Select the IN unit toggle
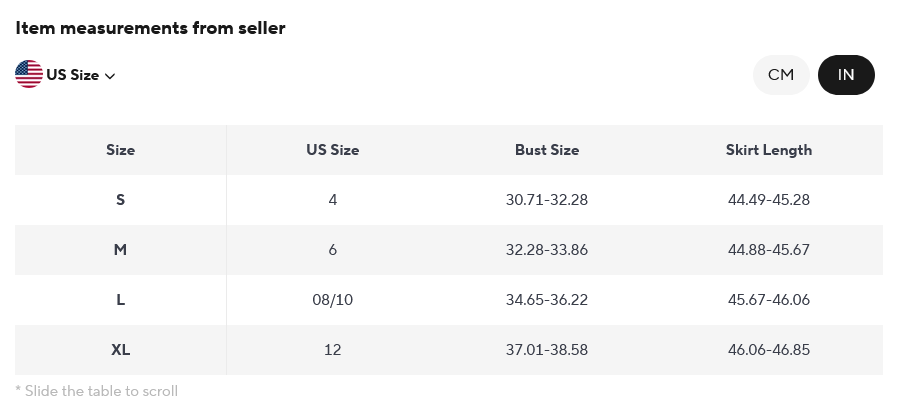This screenshot has height=417, width=897. tap(846, 75)
